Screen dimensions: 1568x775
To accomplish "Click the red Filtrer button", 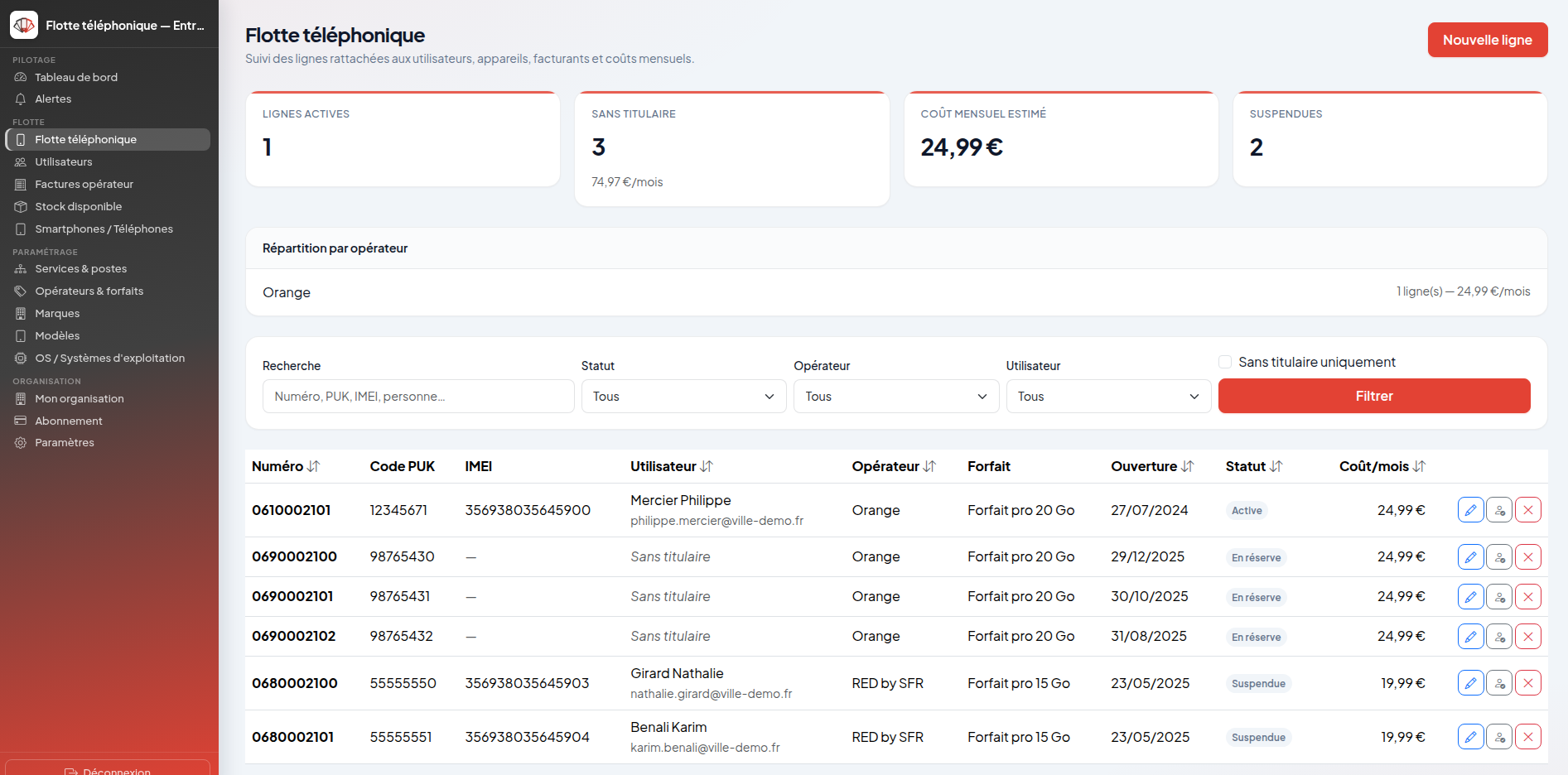I will (1374, 396).
